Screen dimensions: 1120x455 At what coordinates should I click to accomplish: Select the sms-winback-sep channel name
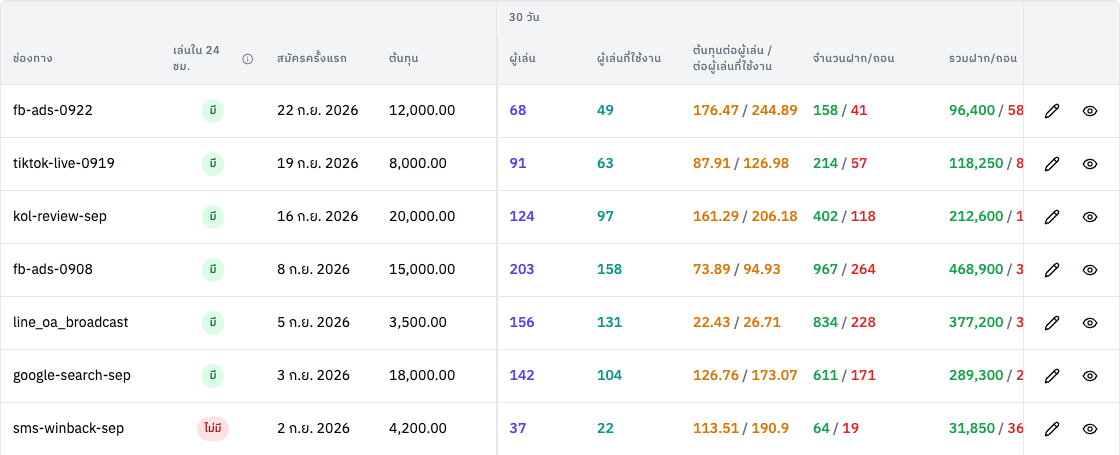point(69,429)
